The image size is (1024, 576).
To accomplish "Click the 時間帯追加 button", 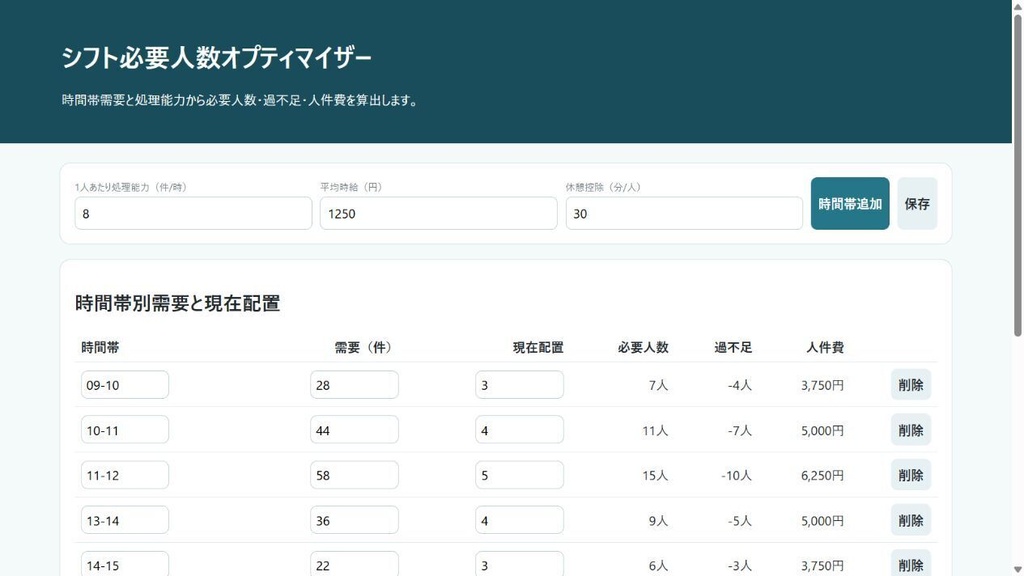I will [x=850, y=204].
